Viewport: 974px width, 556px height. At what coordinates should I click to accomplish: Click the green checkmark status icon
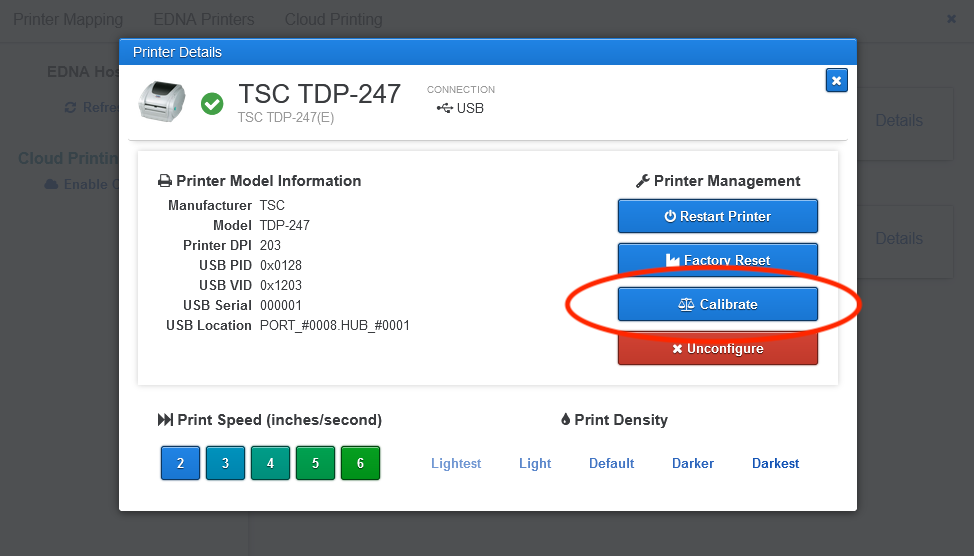[212, 103]
